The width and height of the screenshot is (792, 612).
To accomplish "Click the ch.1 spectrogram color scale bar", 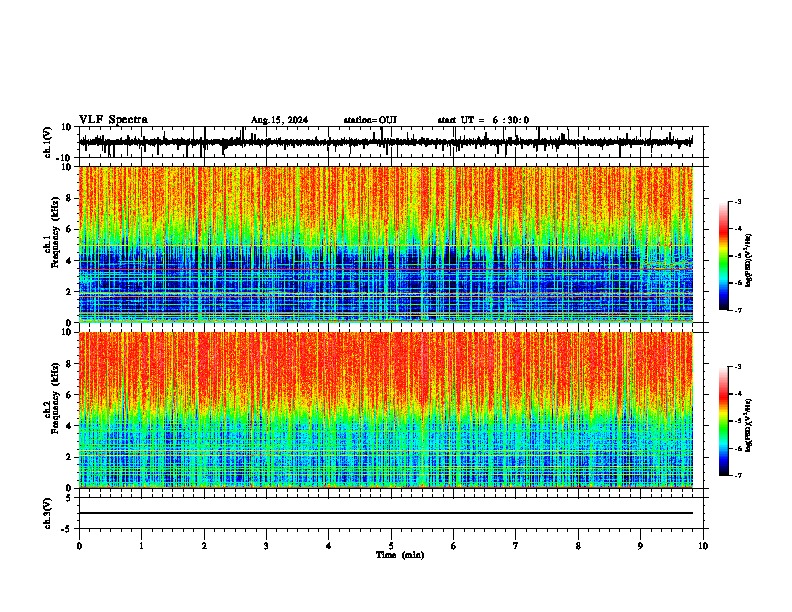I will pos(724,256).
